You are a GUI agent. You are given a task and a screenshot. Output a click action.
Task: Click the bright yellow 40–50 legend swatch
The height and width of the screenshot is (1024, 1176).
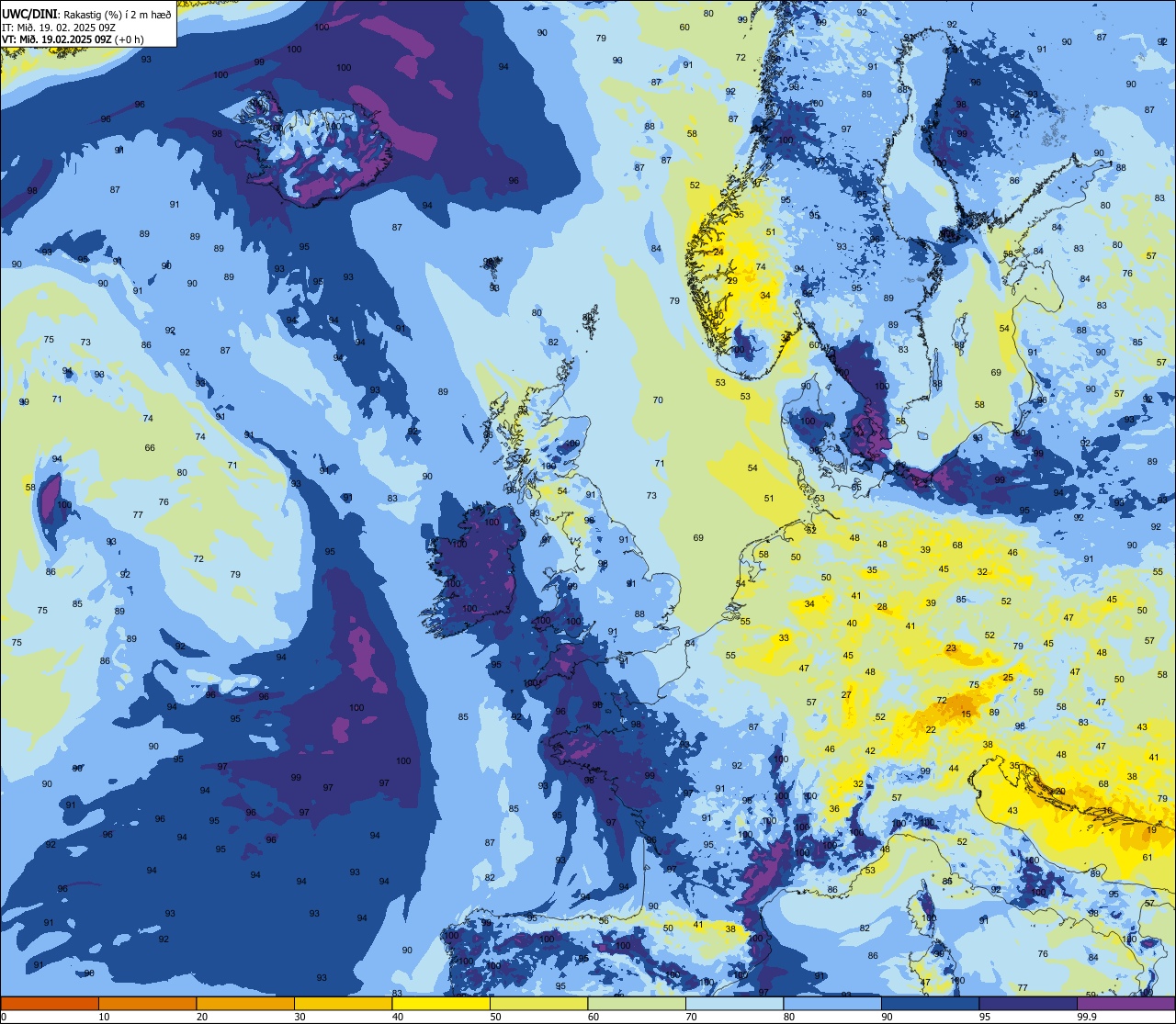point(441,1003)
